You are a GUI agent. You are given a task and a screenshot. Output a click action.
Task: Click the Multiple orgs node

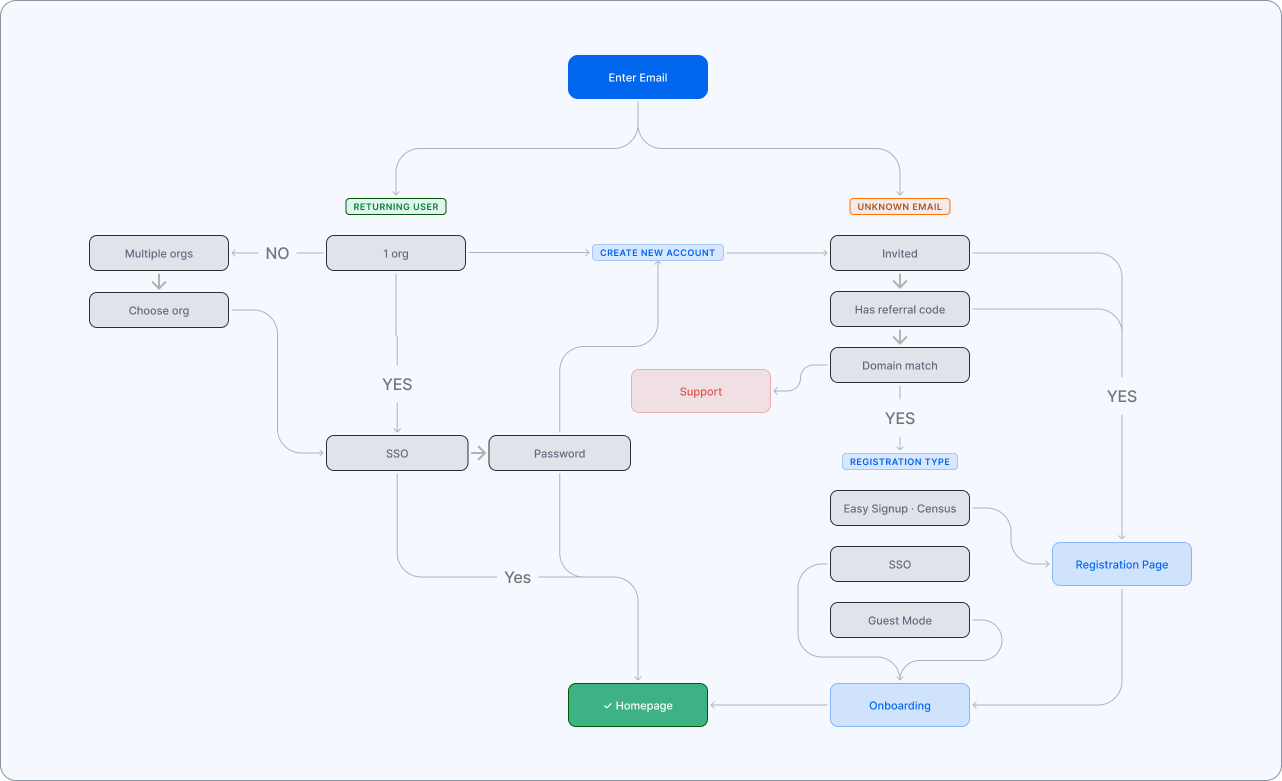pos(159,253)
